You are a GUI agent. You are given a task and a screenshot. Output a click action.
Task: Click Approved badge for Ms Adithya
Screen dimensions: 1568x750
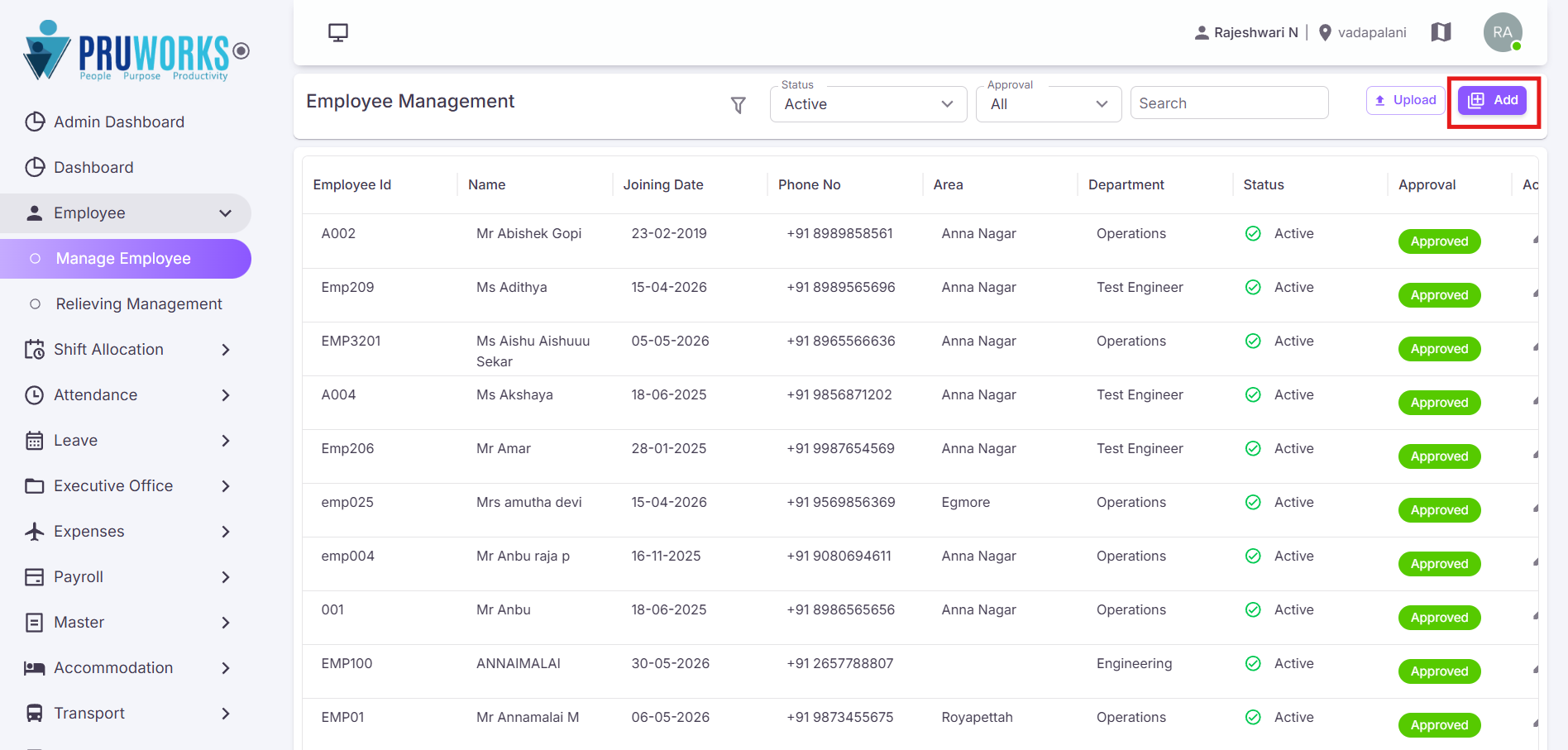coord(1440,295)
